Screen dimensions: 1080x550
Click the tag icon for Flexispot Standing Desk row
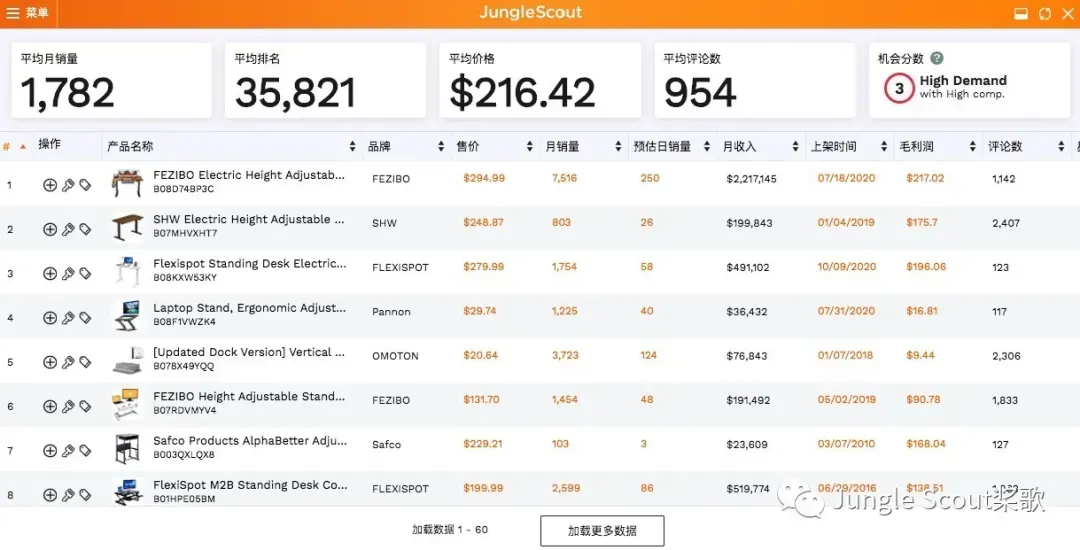coord(85,273)
